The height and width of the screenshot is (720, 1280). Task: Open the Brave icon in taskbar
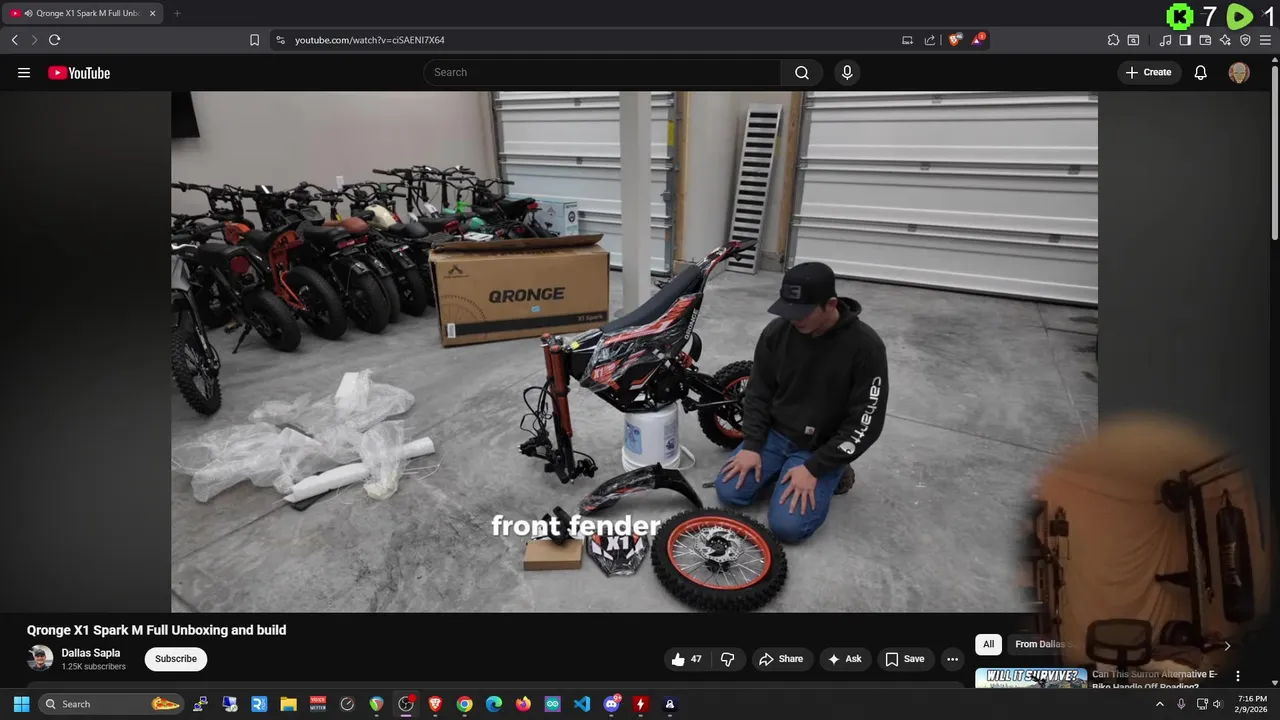pos(435,704)
